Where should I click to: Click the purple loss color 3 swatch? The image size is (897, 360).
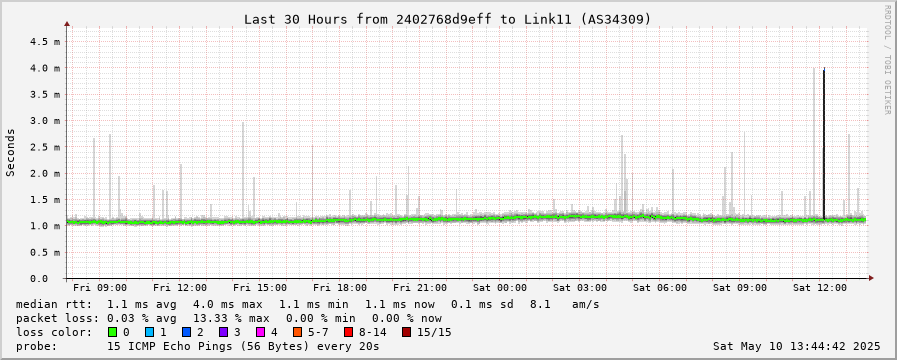[x=223, y=332]
